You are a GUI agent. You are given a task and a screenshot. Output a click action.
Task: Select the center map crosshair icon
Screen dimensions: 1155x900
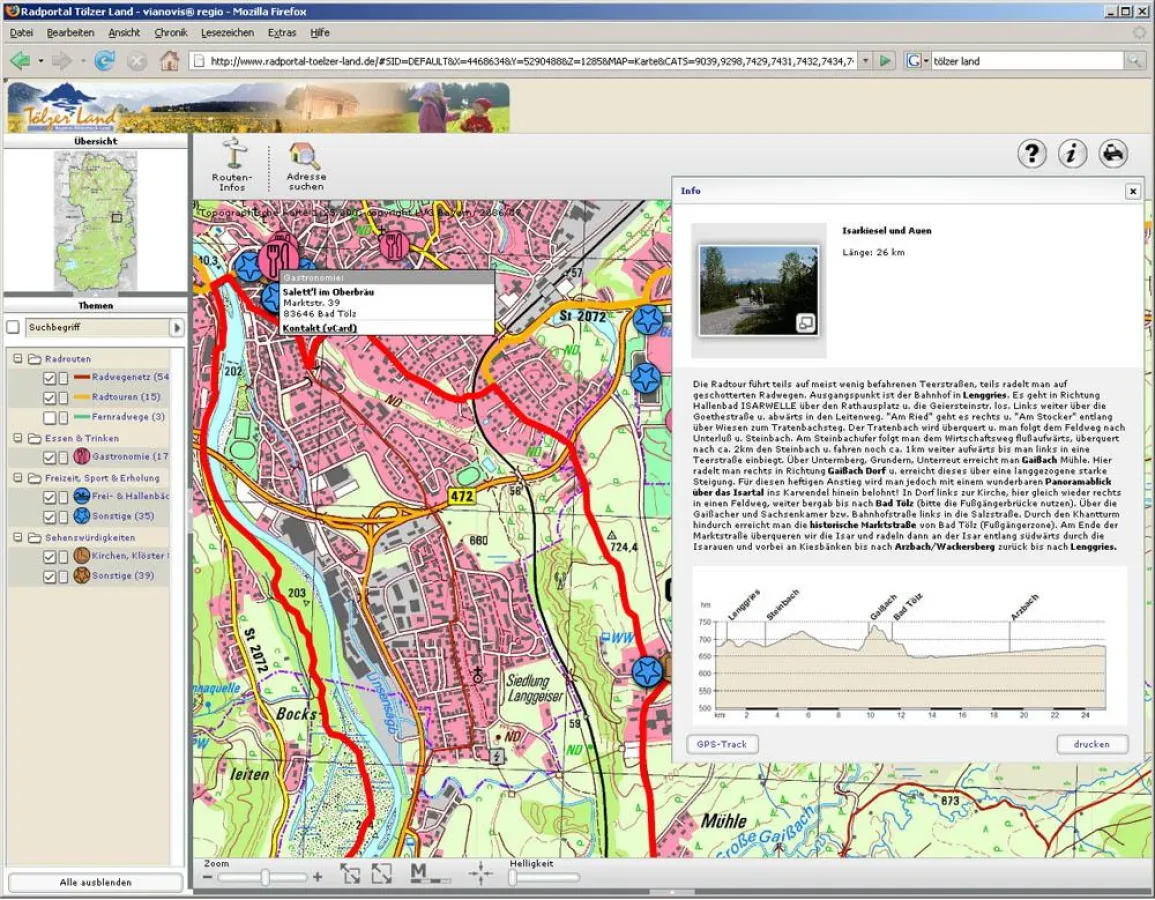(481, 872)
